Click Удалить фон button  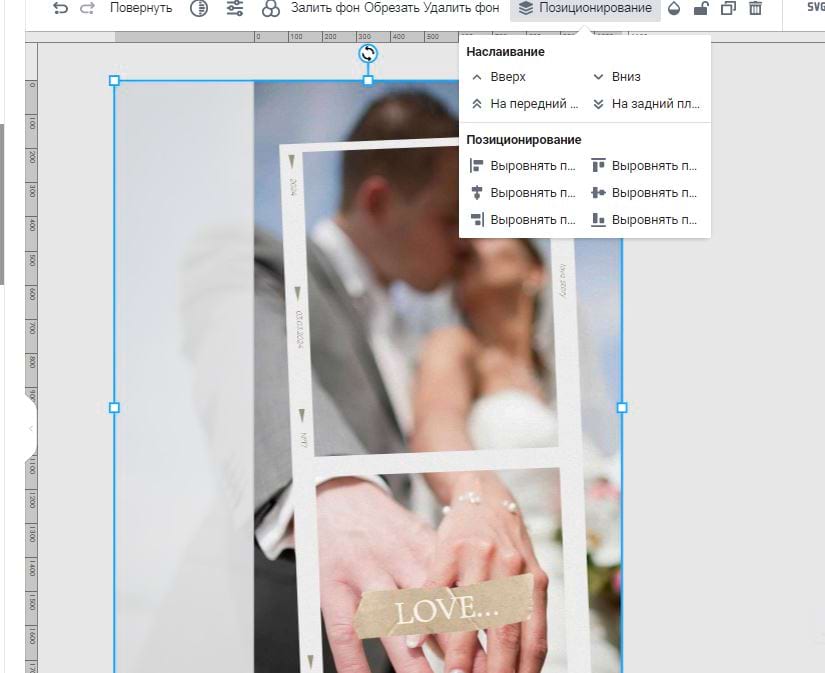click(461, 8)
